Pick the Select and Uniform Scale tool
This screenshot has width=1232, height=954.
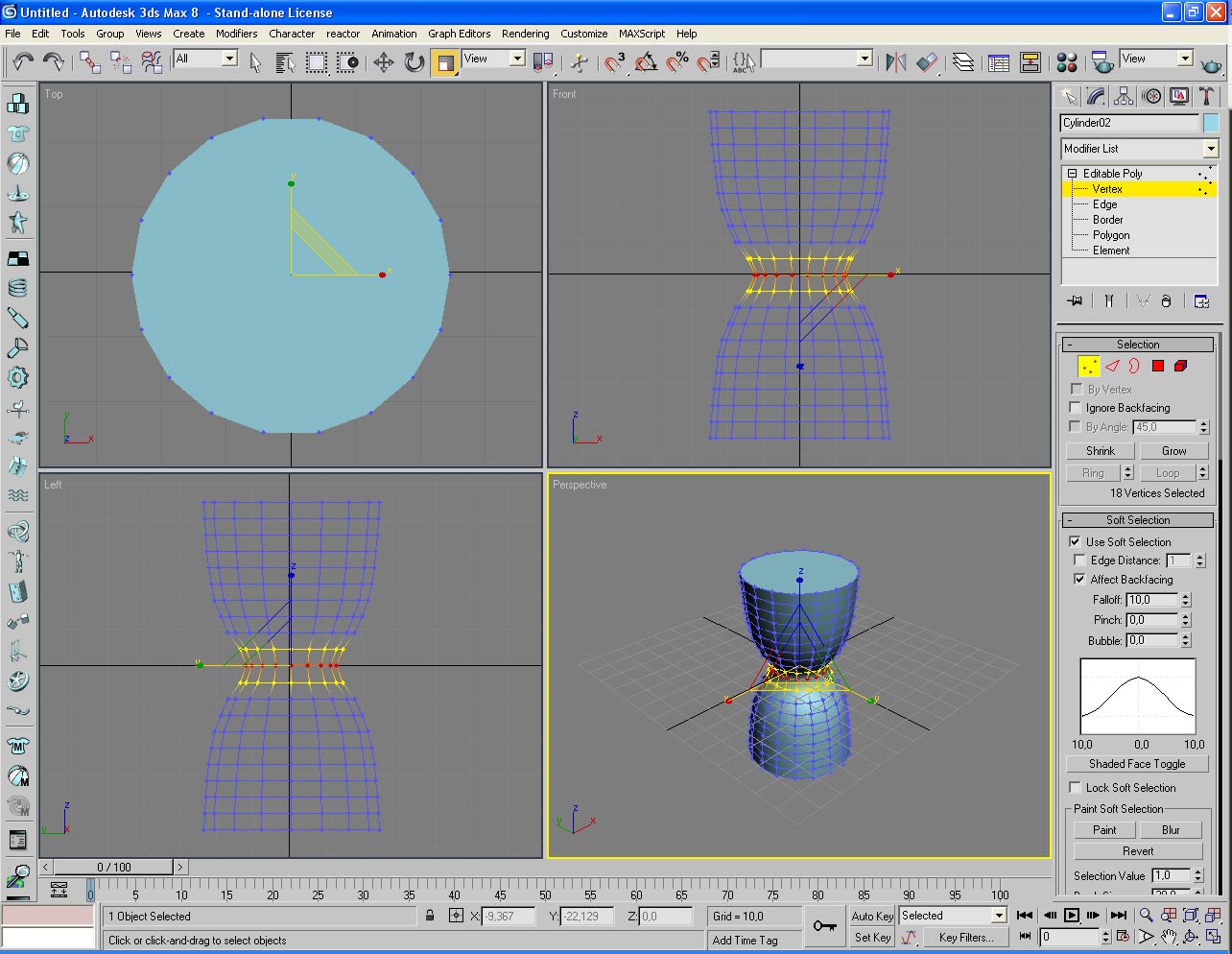pyautogui.click(x=445, y=62)
